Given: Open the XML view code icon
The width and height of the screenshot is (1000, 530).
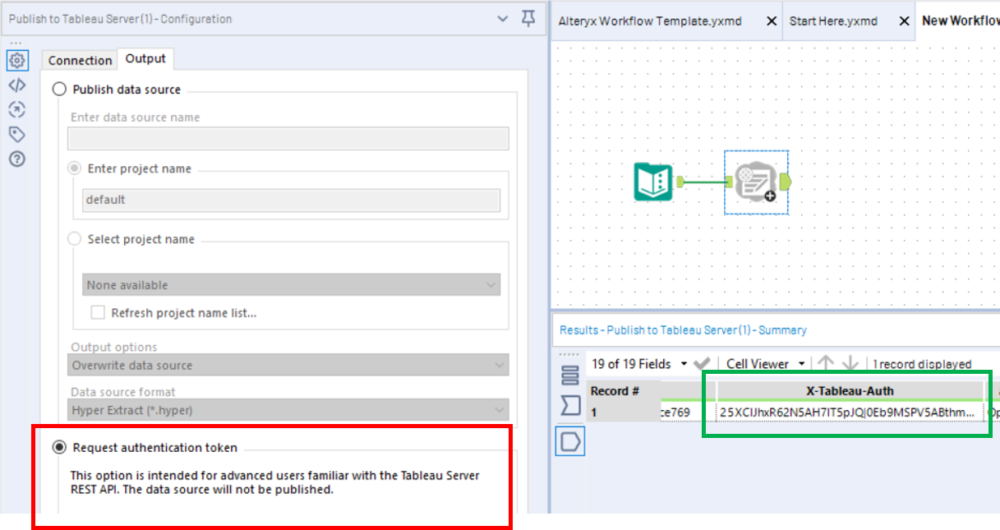Looking at the screenshot, I should click(x=17, y=85).
